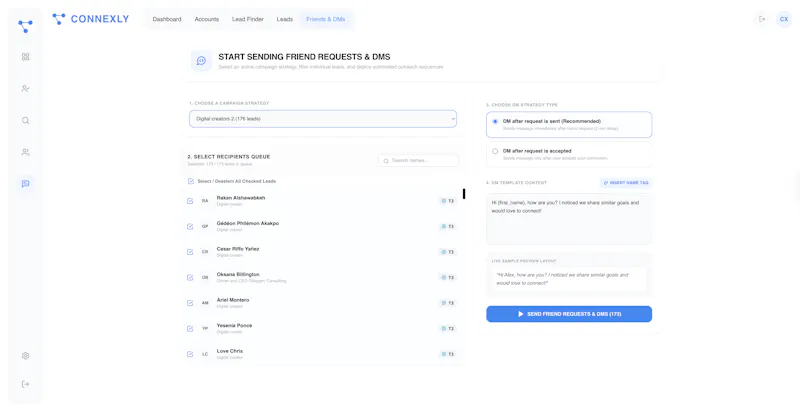Click the CR avatar for Cesar Riffo Yañez
Viewport: 800px width, 408px height.
click(205, 252)
